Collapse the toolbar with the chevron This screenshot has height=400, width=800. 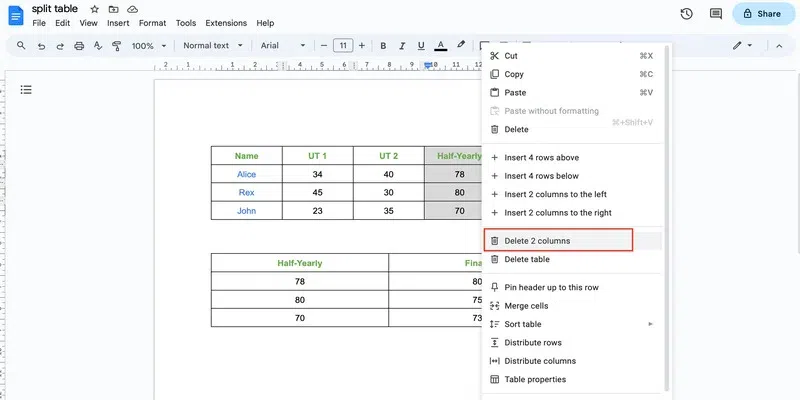(779, 46)
